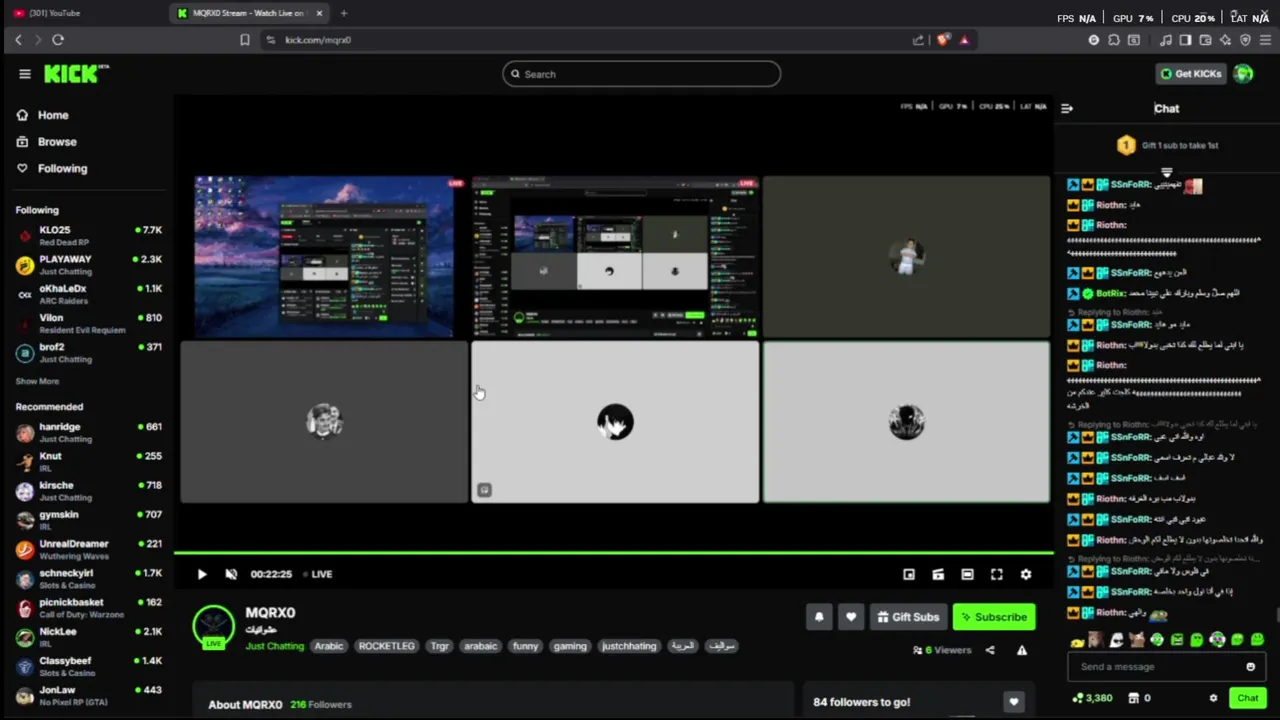Bookmark this page via address bar icon
1280x720 pixels.
point(245,40)
